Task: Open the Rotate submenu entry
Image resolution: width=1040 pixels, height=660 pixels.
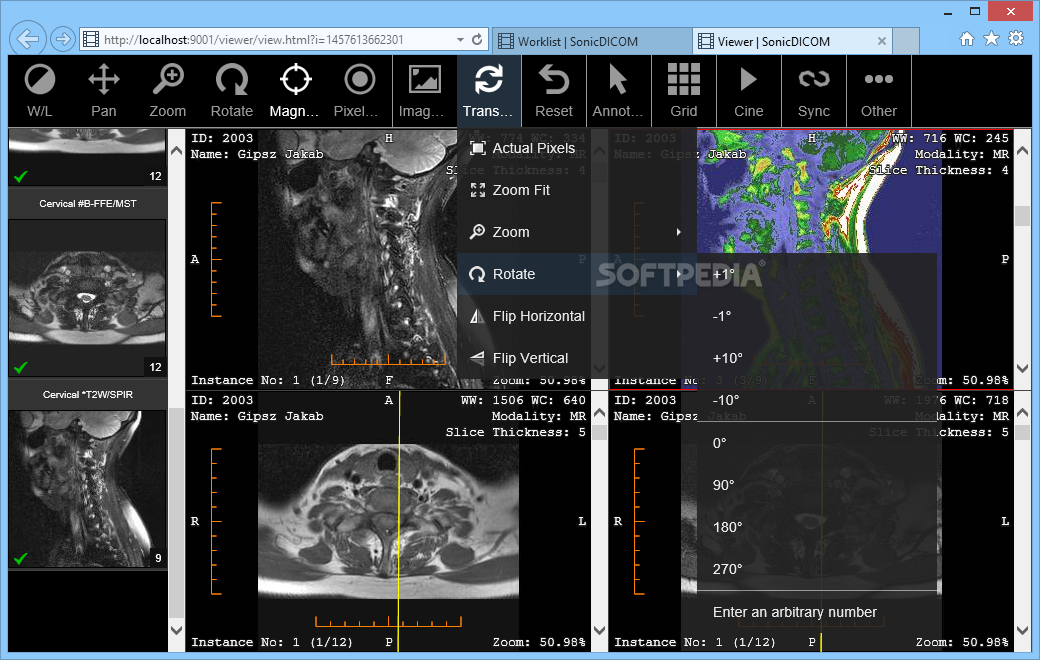Action: click(x=576, y=274)
